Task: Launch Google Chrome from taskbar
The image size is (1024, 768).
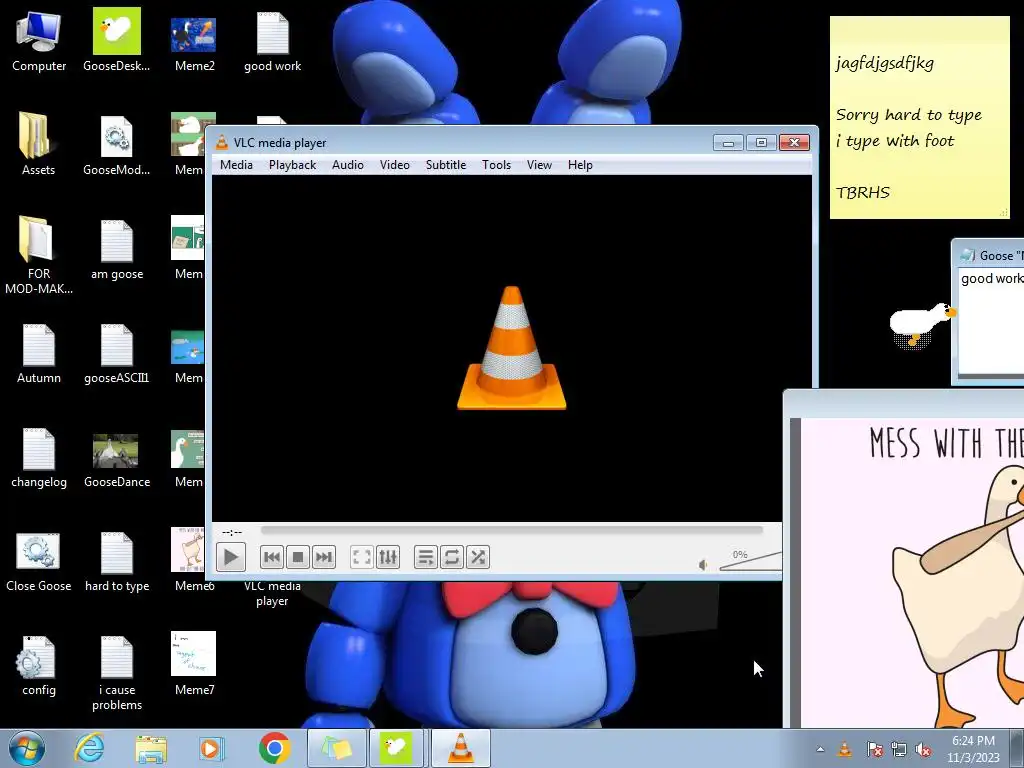Action: click(274, 748)
